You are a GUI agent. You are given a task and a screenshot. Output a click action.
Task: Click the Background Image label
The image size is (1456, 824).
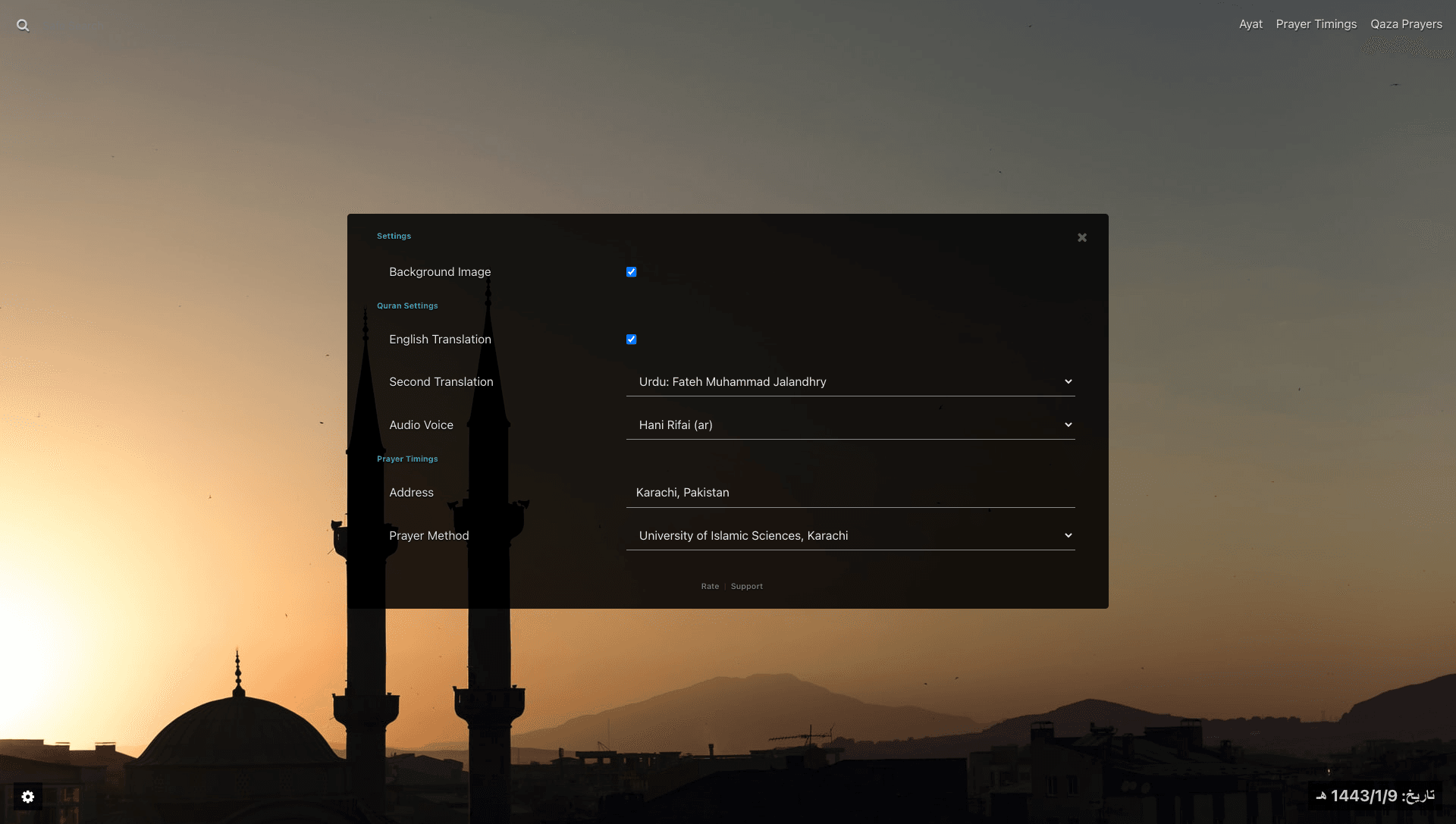pyautogui.click(x=440, y=272)
